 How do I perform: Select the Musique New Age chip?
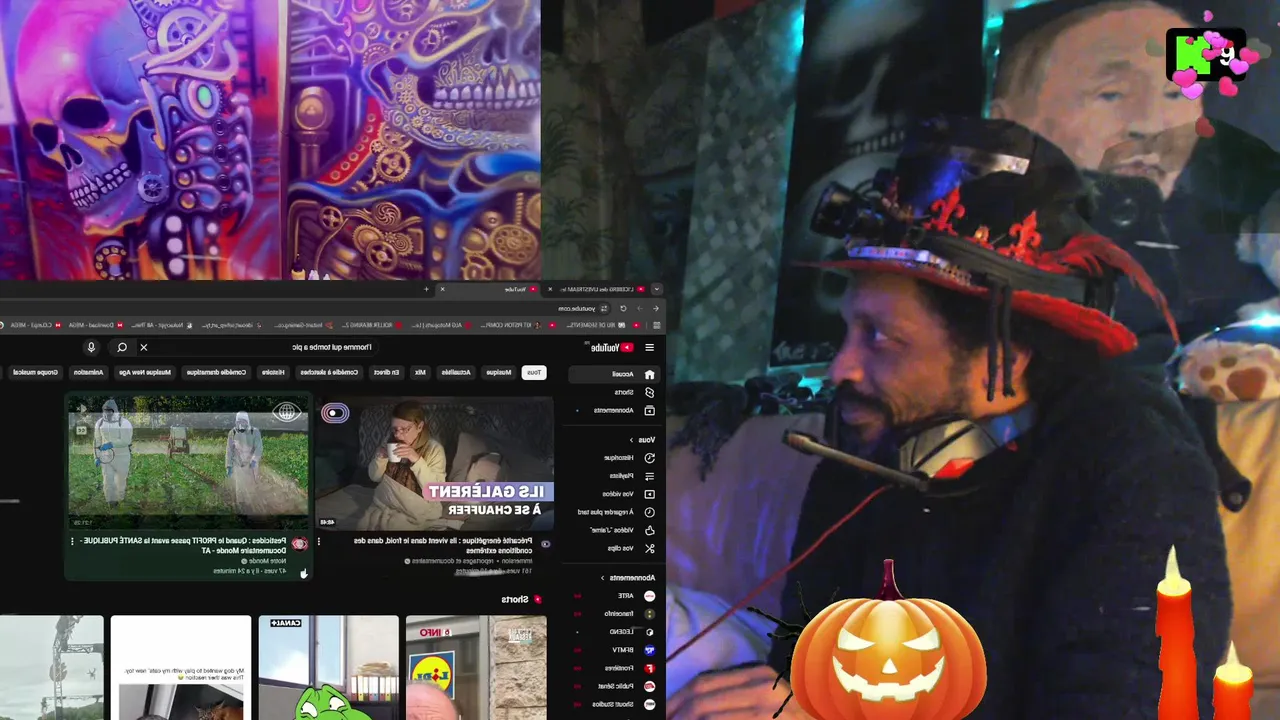144,372
